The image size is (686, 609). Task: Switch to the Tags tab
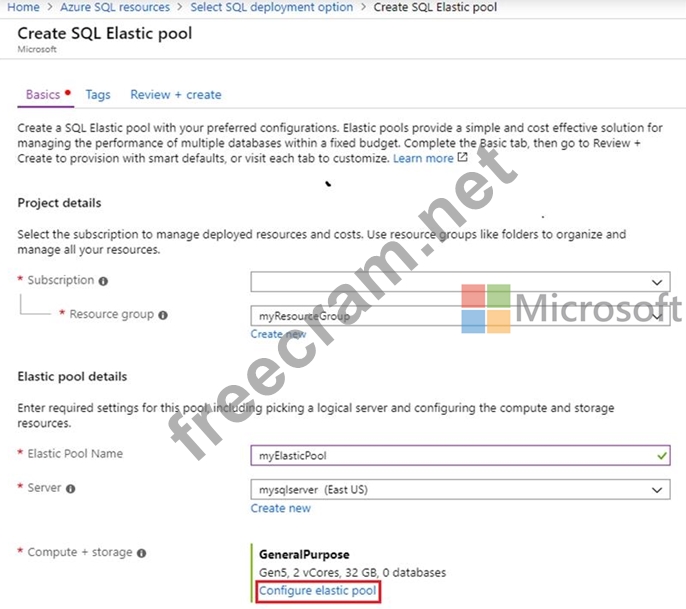pos(98,94)
